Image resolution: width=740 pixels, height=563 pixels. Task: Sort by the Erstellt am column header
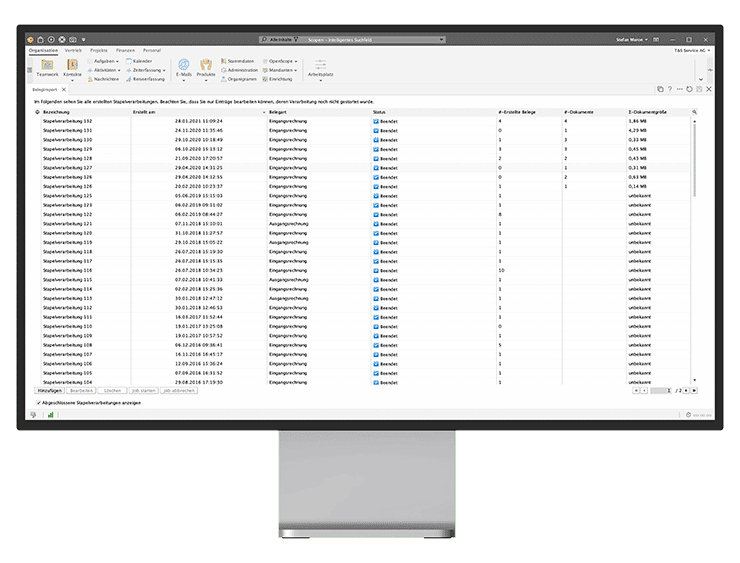pyautogui.click(x=199, y=112)
